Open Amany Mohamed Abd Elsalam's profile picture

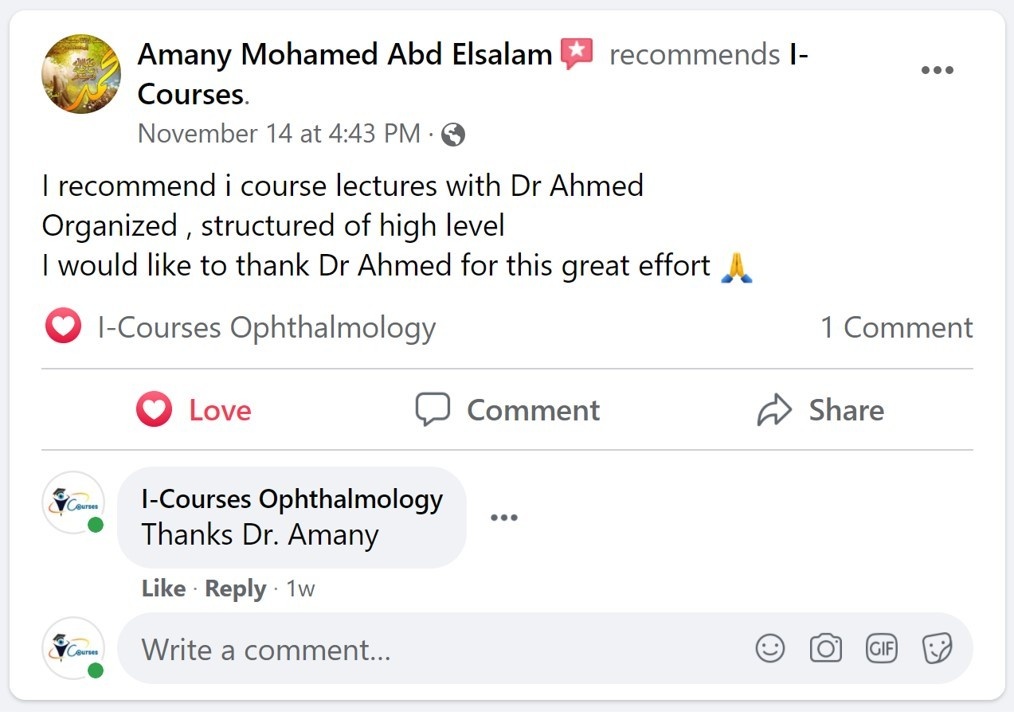(x=81, y=74)
